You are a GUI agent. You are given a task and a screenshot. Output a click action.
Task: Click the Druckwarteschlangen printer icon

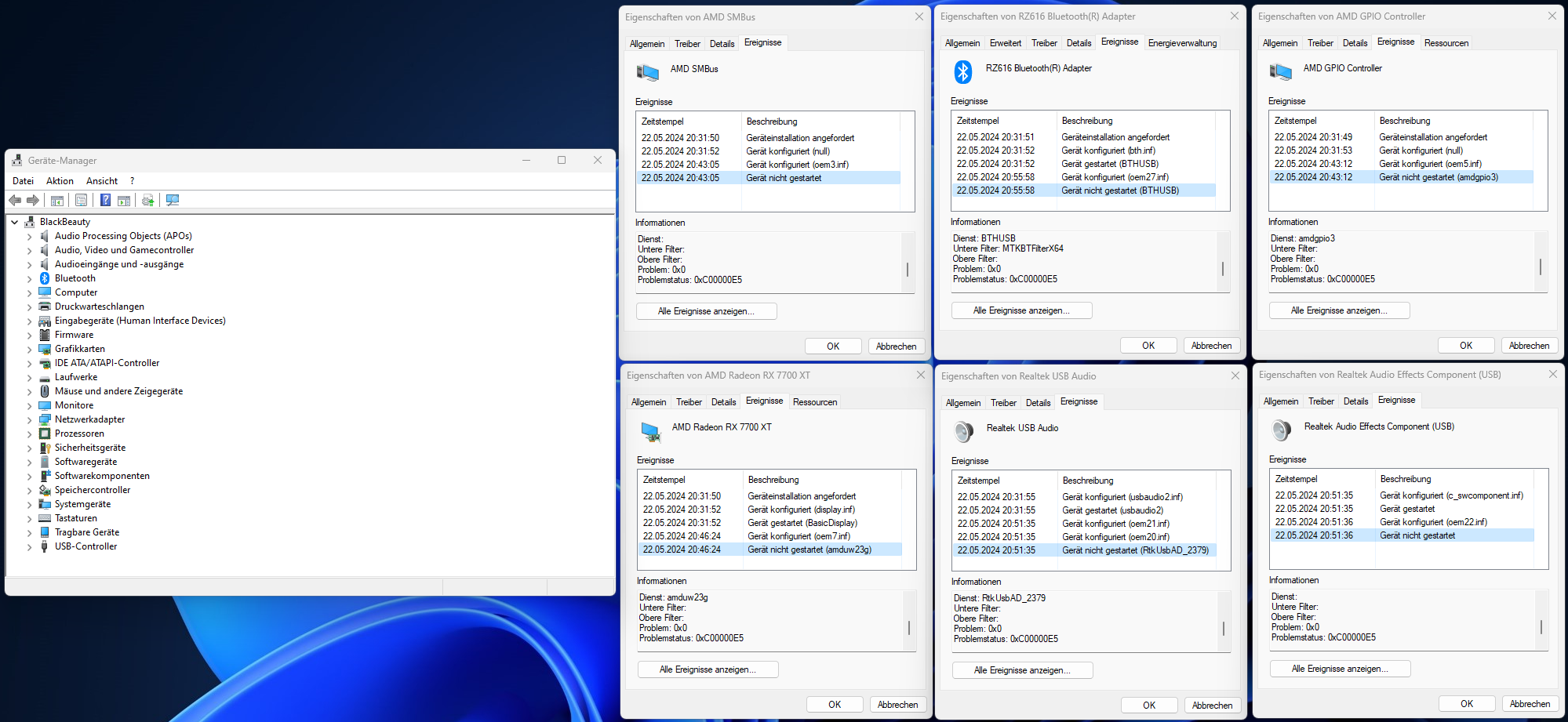45,307
